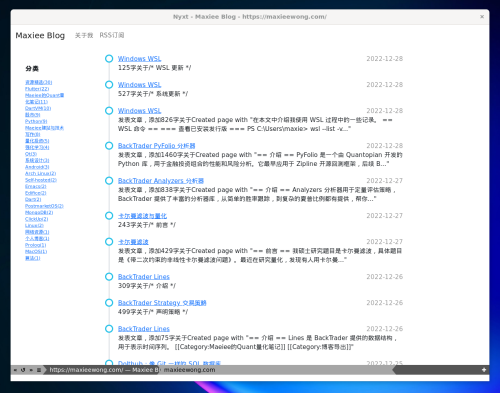Open the Android(3) category
This screenshot has width=500, height=393.
[37, 167]
